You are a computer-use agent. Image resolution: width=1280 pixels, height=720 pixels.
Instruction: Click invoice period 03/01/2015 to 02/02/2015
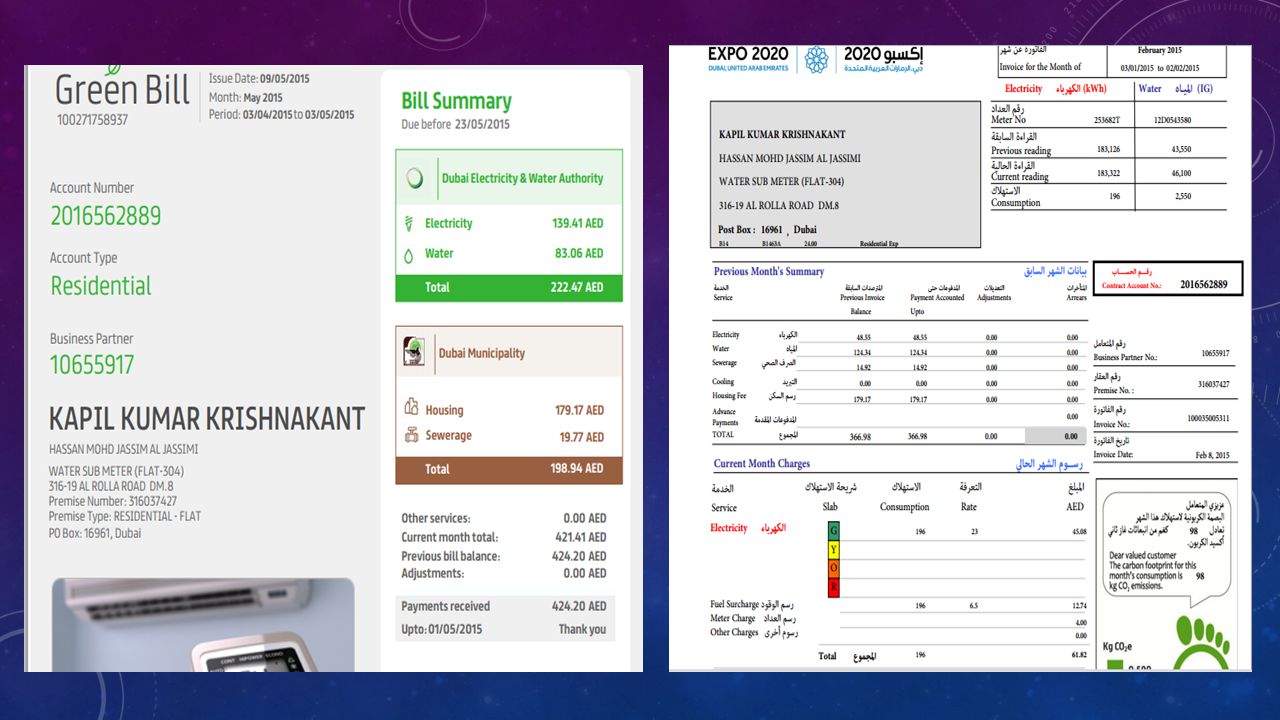[x=1159, y=67]
